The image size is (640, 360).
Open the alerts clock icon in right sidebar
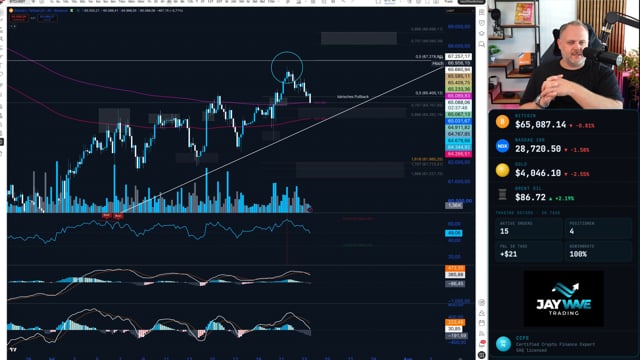point(482,23)
